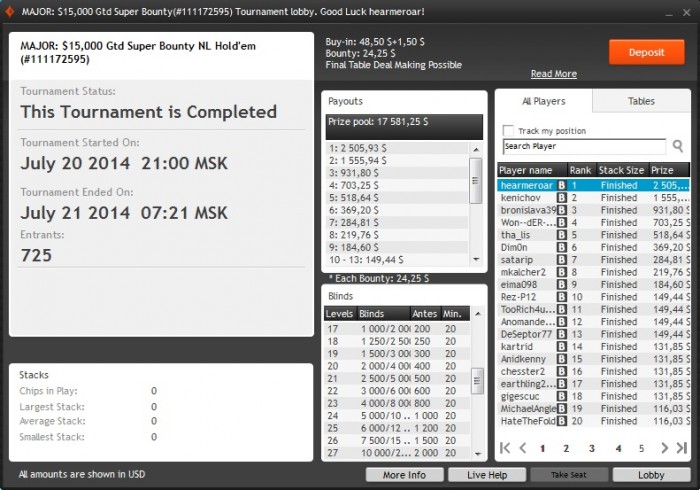Select blinds level 17 row

tap(397, 329)
